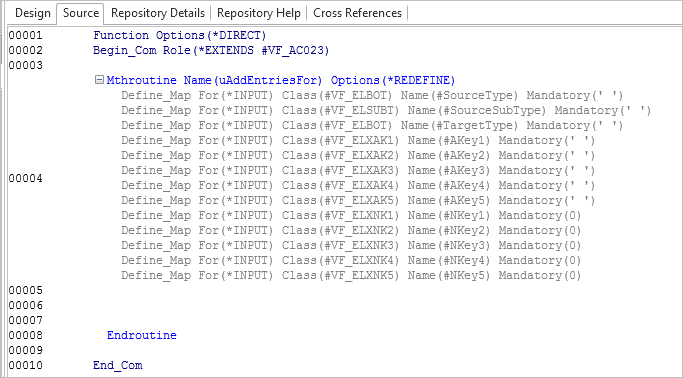This screenshot has height=378, width=683.
Task: Click the Define_Map #NKey1 line
Action: click(351, 216)
